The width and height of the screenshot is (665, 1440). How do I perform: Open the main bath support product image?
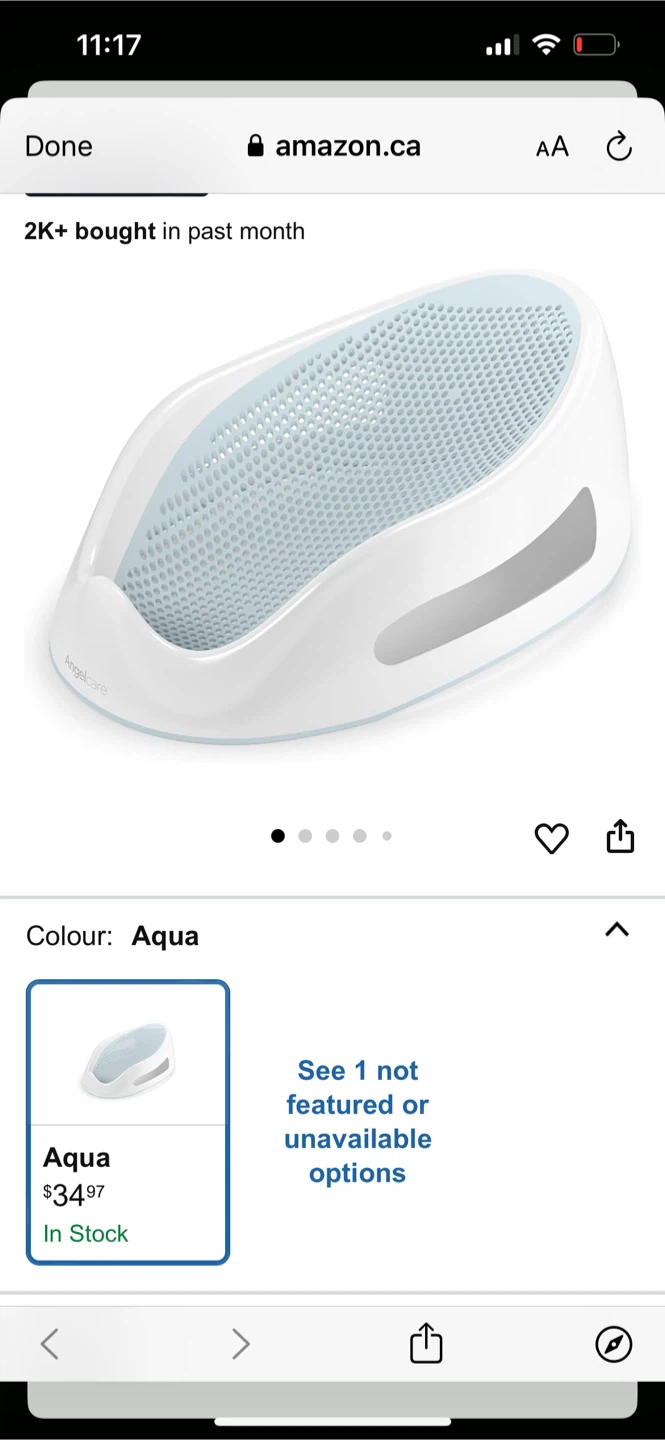pyautogui.click(x=332, y=510)
